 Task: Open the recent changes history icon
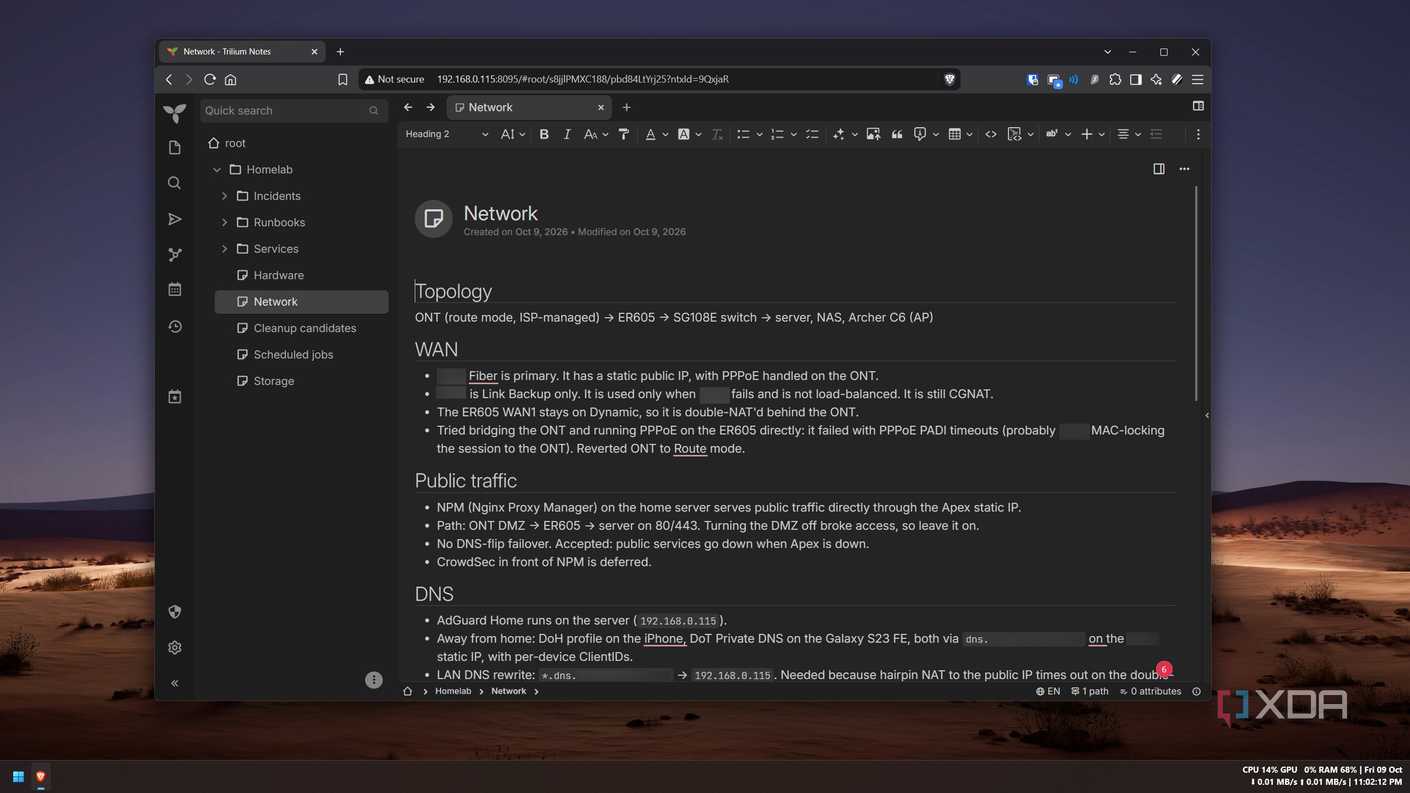click(x=175, y=327)
